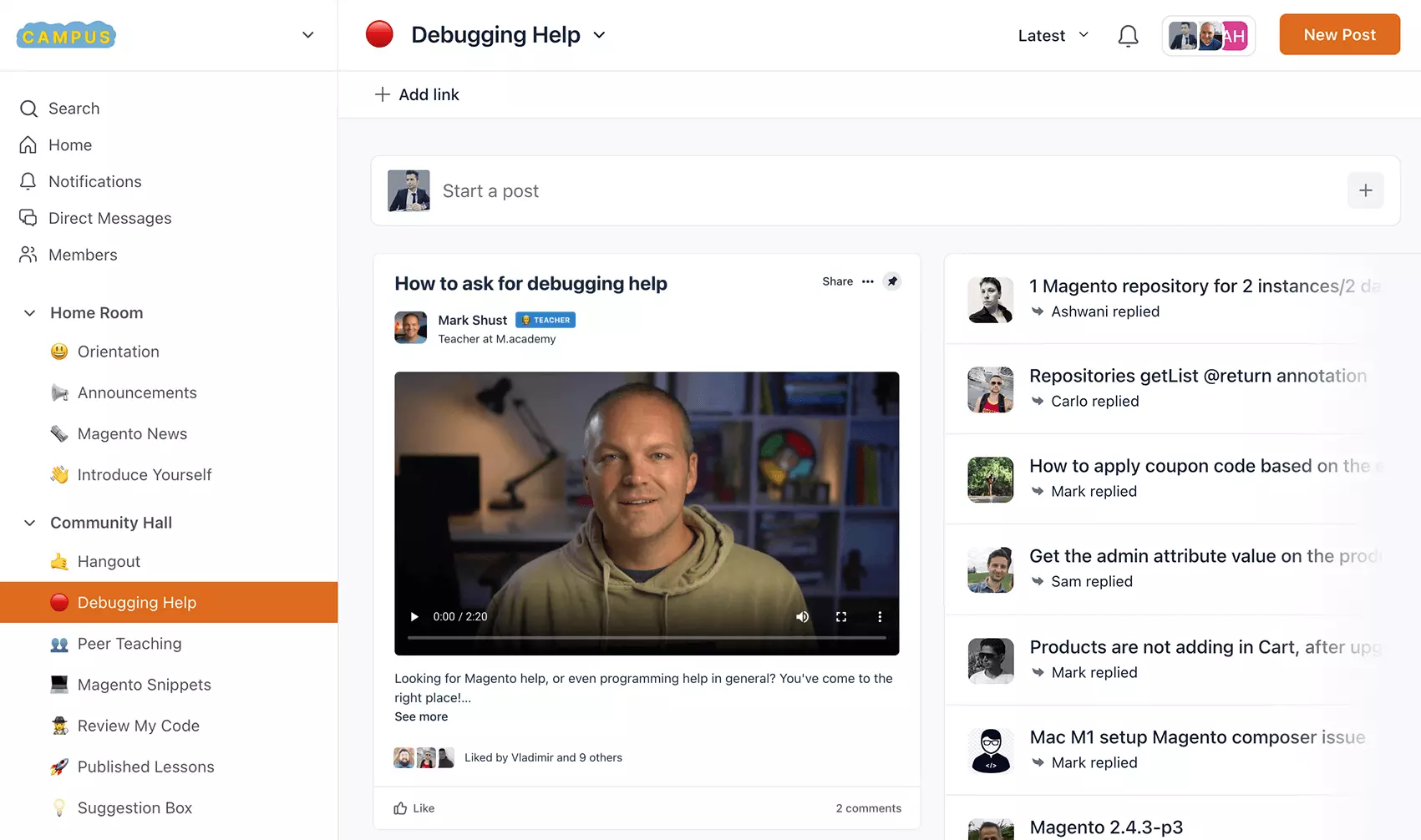Image resolution: width=1421 pixels, height=840 pixels.
Task: Click the notification bell icon in header
Action: click(1128, 36)
